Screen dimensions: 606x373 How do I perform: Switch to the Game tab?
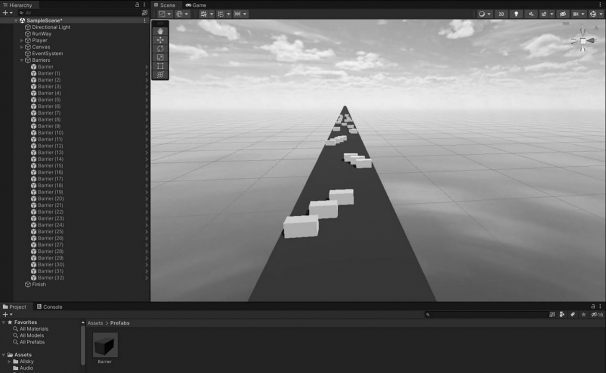click(196, 5)
